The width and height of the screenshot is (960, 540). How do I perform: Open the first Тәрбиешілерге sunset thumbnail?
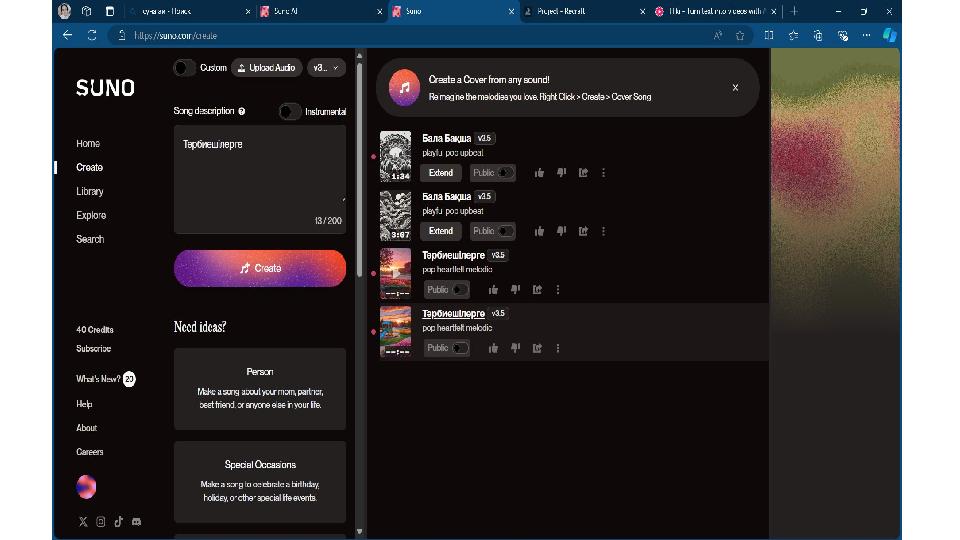396,273
